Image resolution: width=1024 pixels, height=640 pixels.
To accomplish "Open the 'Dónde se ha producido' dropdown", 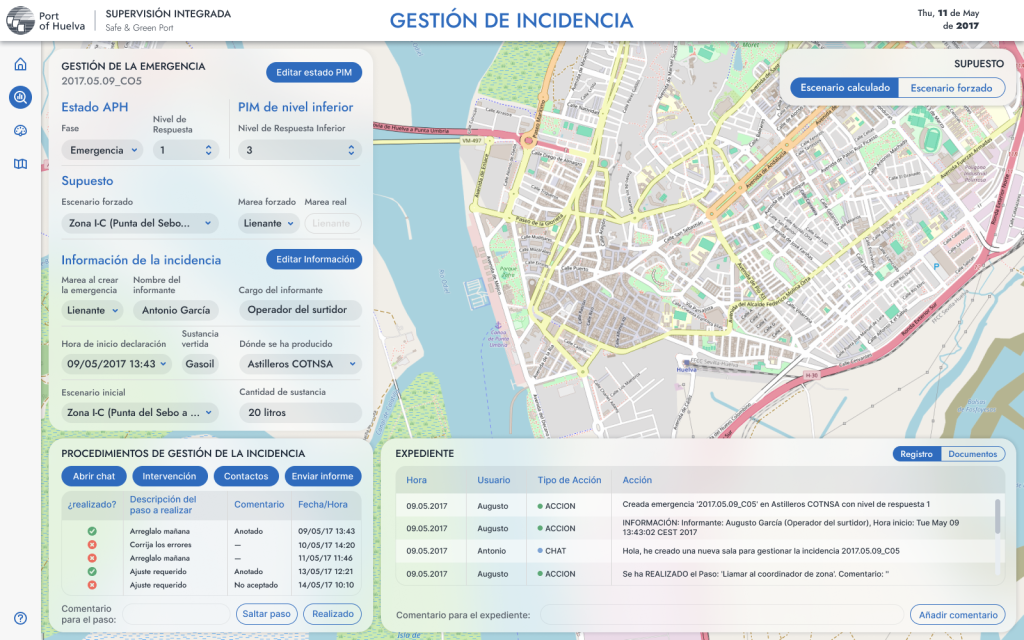I will pos(299,363).
